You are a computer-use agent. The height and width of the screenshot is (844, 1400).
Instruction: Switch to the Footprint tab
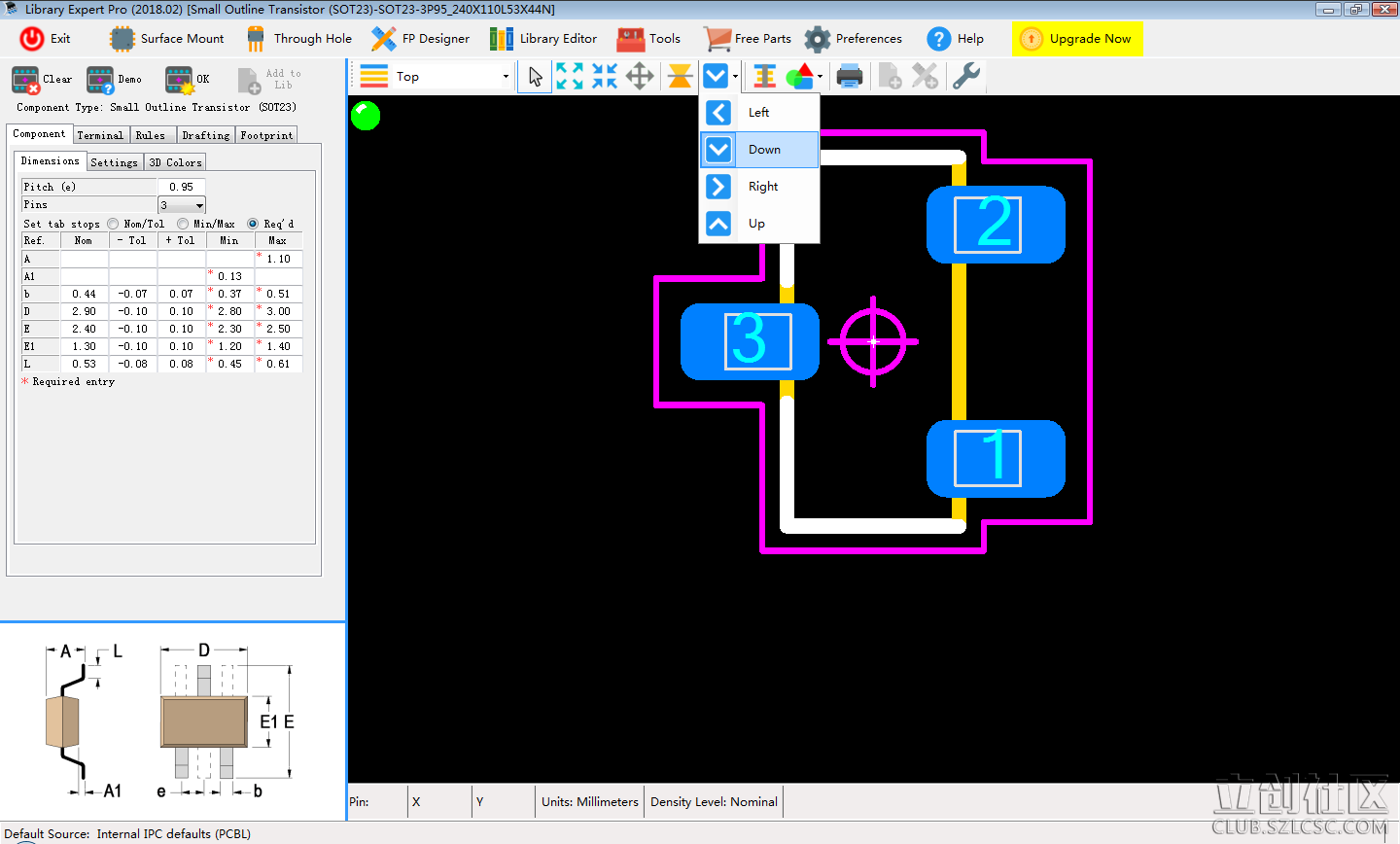266,135
